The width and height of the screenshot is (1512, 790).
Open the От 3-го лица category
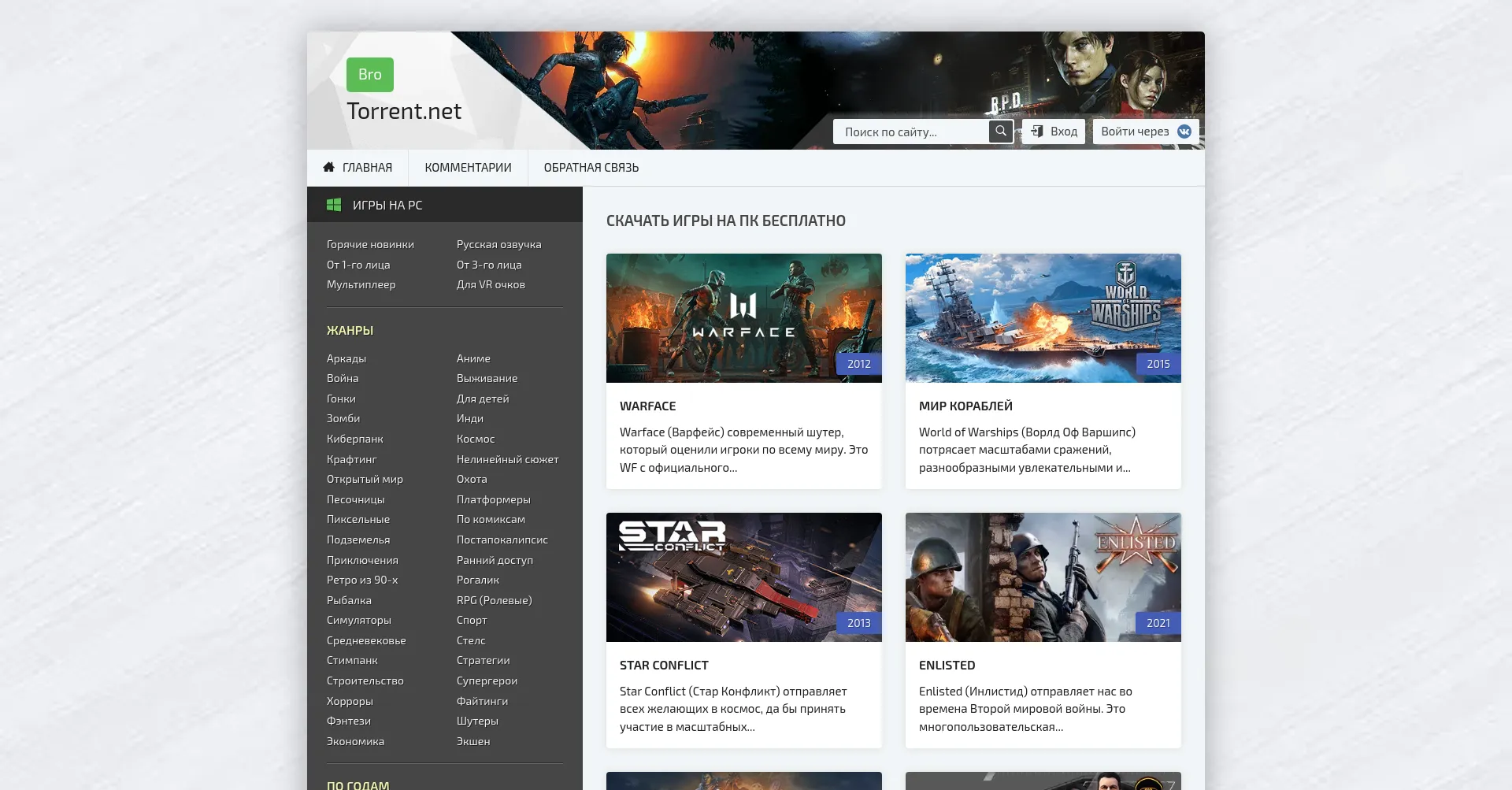pyautogui.click(x=489, y=265)
